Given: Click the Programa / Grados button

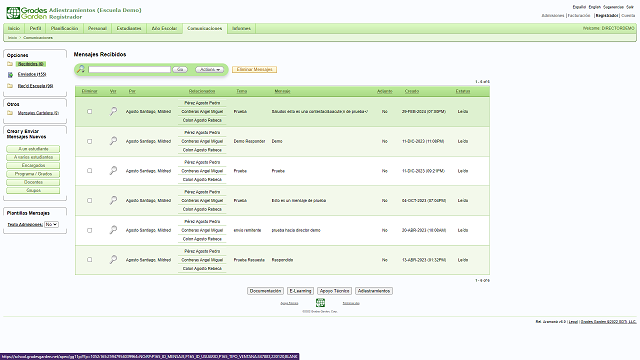Looking at the screenshot, I should pos(33,174).
